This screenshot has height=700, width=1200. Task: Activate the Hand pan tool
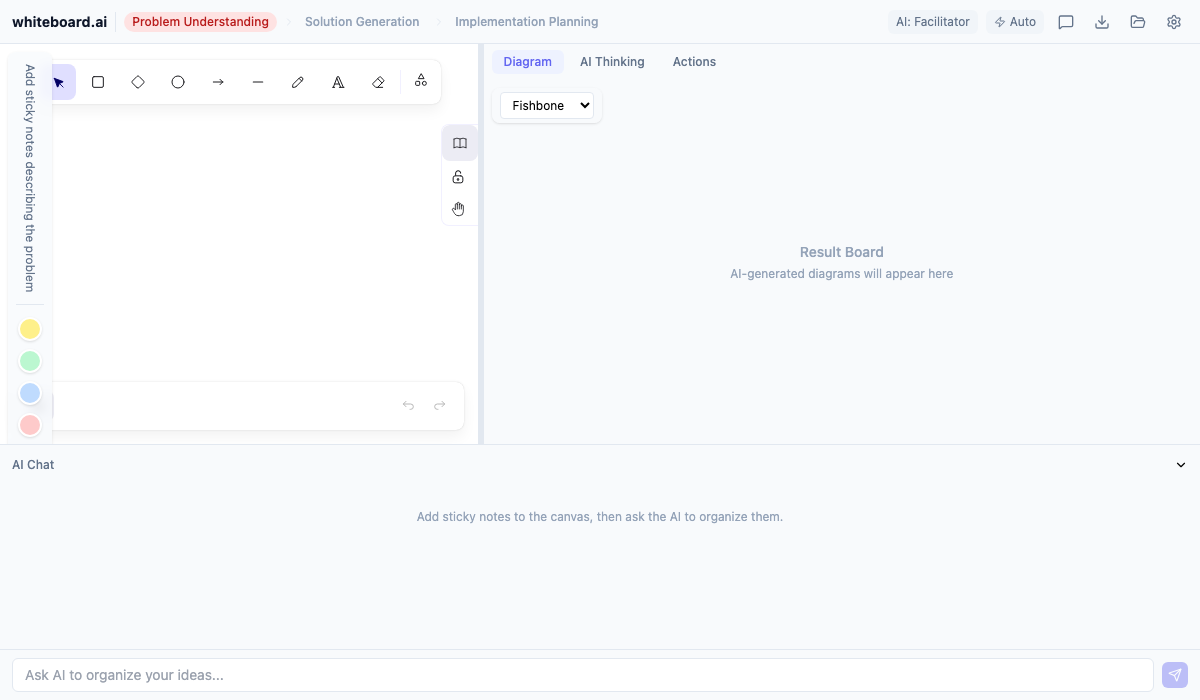pos(458,208)
